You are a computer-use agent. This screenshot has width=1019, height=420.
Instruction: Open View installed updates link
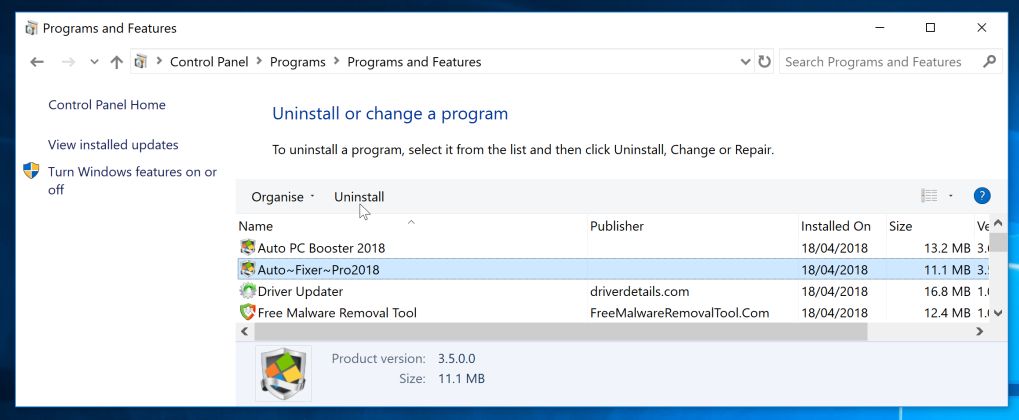point(113,145)
